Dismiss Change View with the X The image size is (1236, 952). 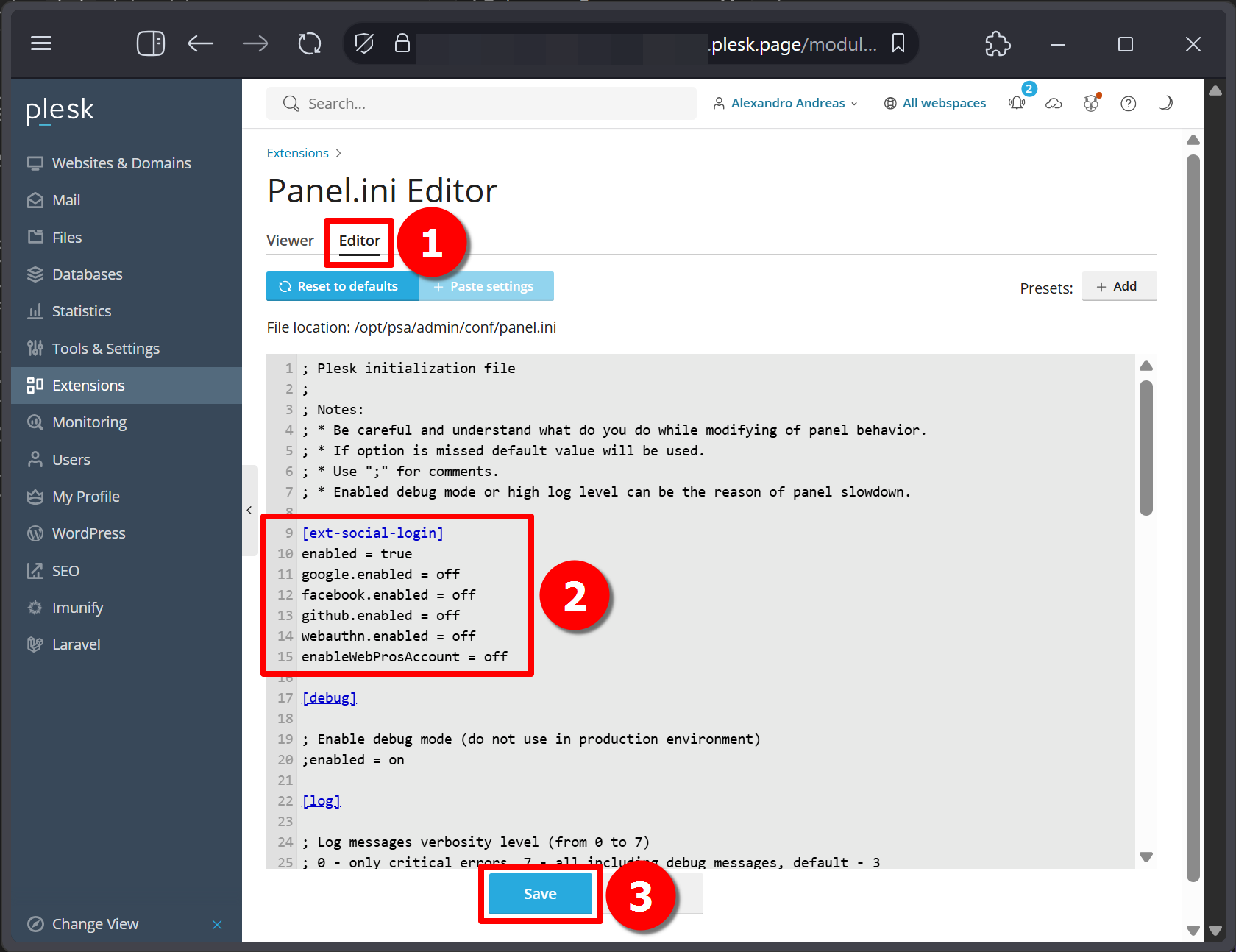tap(217, 925)
